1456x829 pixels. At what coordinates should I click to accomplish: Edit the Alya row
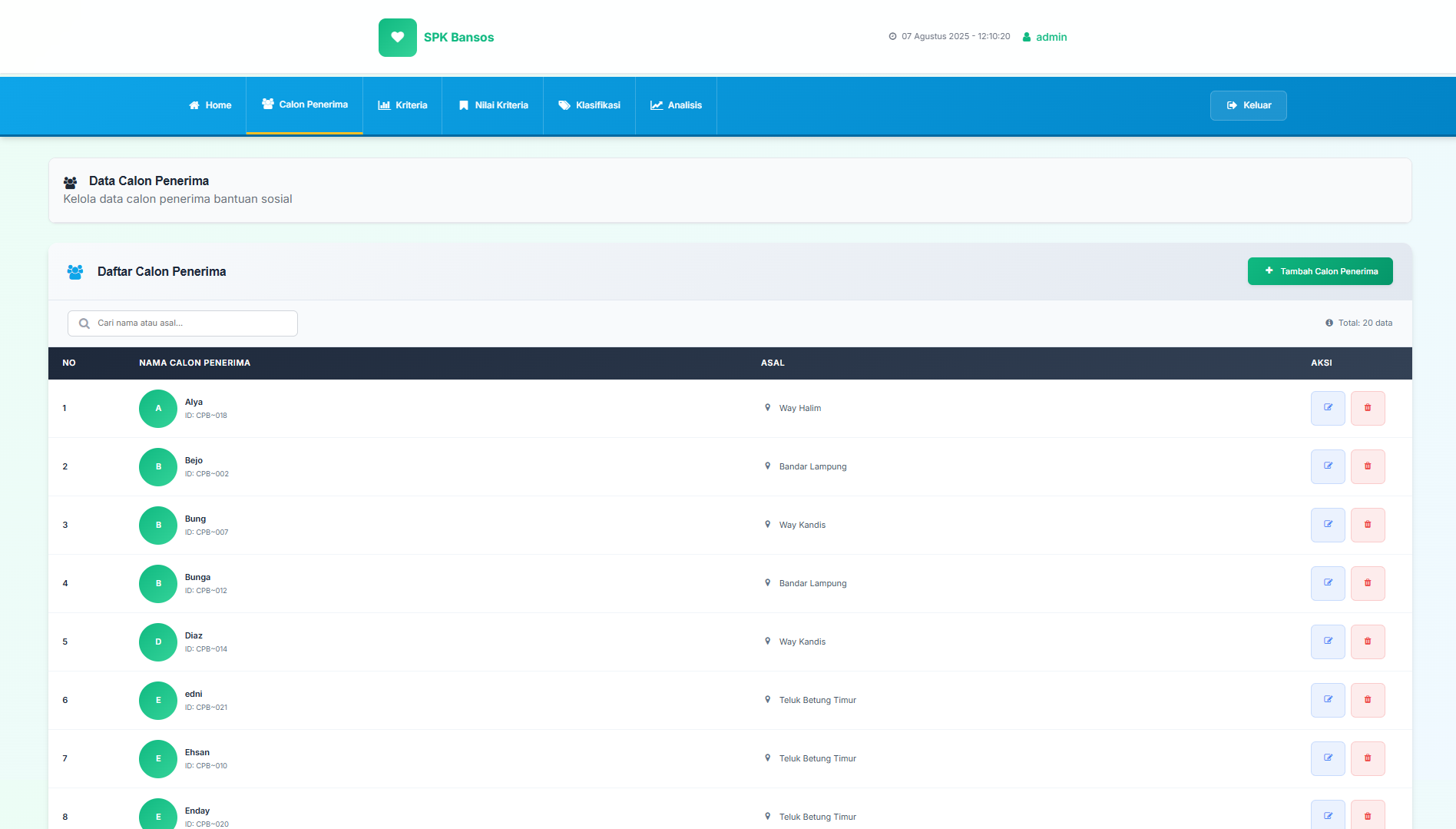[x=1328, y=408]
